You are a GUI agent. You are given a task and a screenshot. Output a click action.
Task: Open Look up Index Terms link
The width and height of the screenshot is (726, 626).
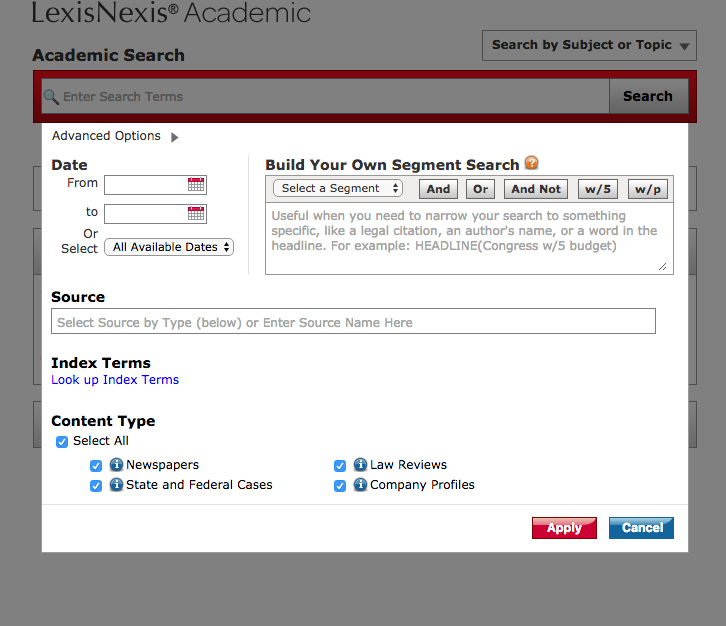(115, 380)
